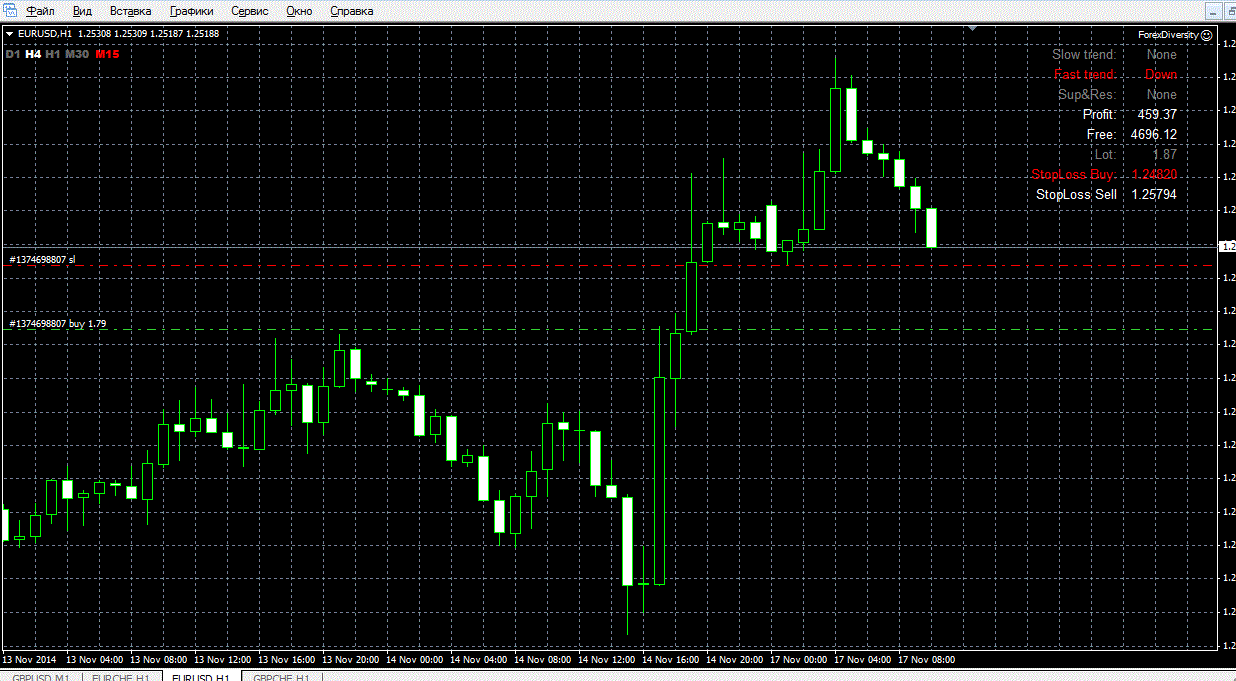This screenshot has width=1236, height=681.
Task: Open the Файл menu
Action: pyautogui.click(x=41, y=11)
